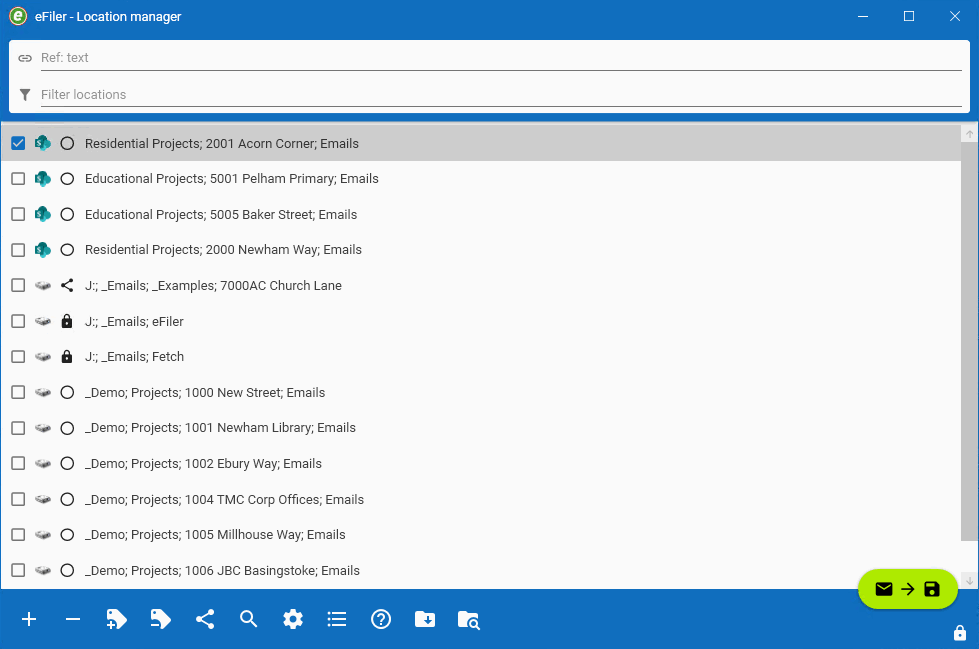Screen dimensions: 979x649
Task: Click the tag with arrow icon
Action: 160,619
